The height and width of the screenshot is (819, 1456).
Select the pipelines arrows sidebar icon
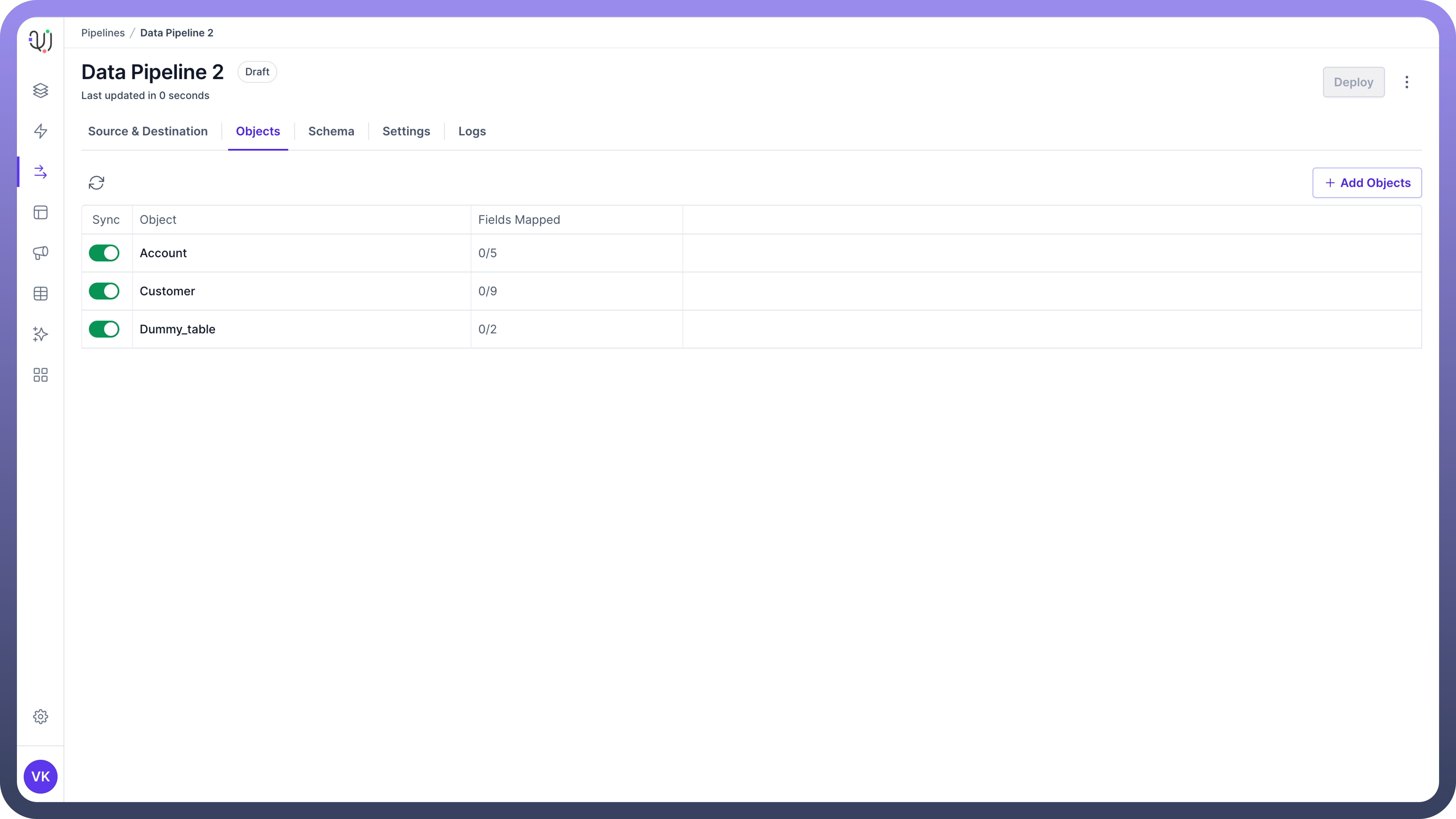click(x=40, y=172)
